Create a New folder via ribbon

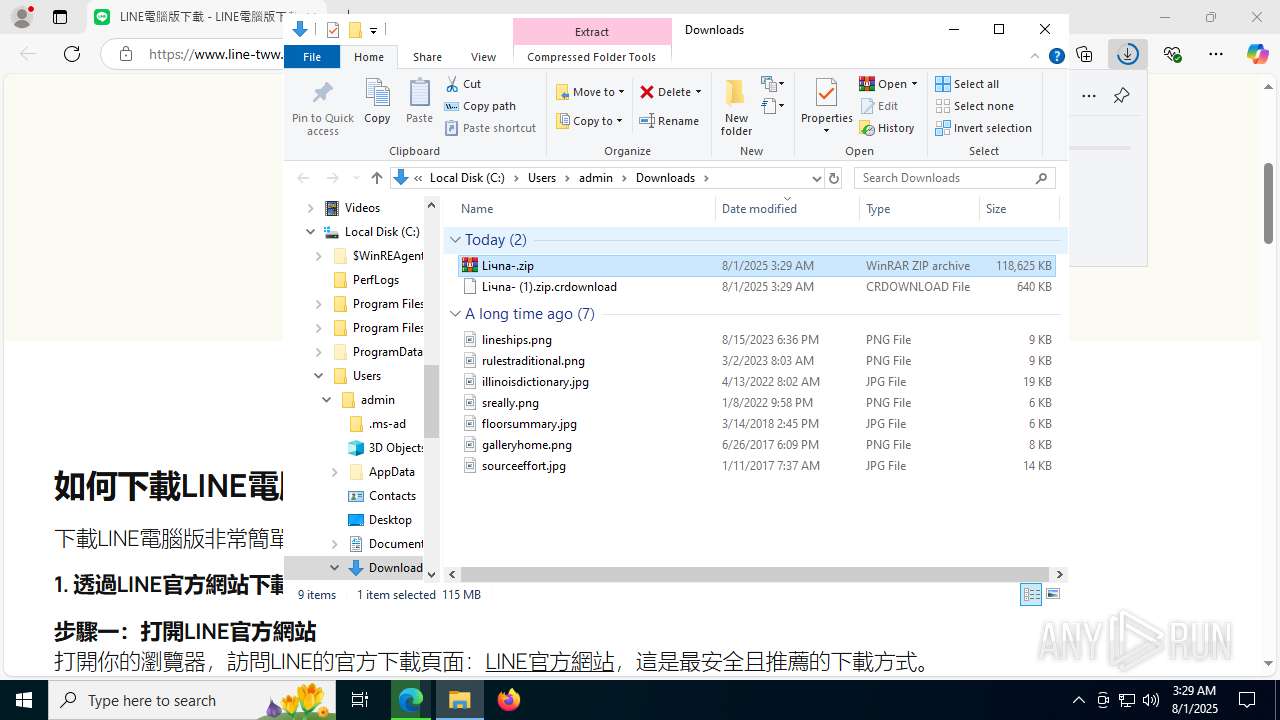click(x=736, y=107)
